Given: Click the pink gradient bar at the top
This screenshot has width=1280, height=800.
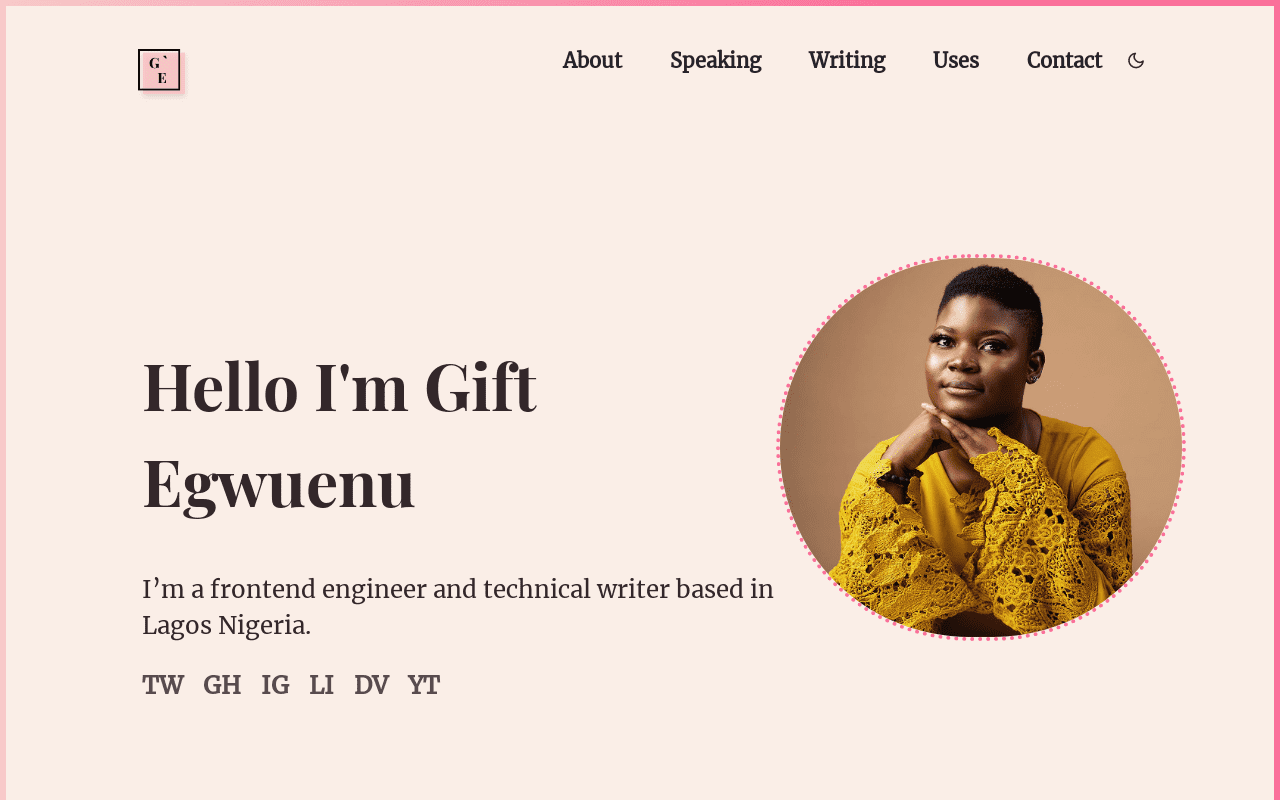Looking at the screenshot, I should 640,3.
